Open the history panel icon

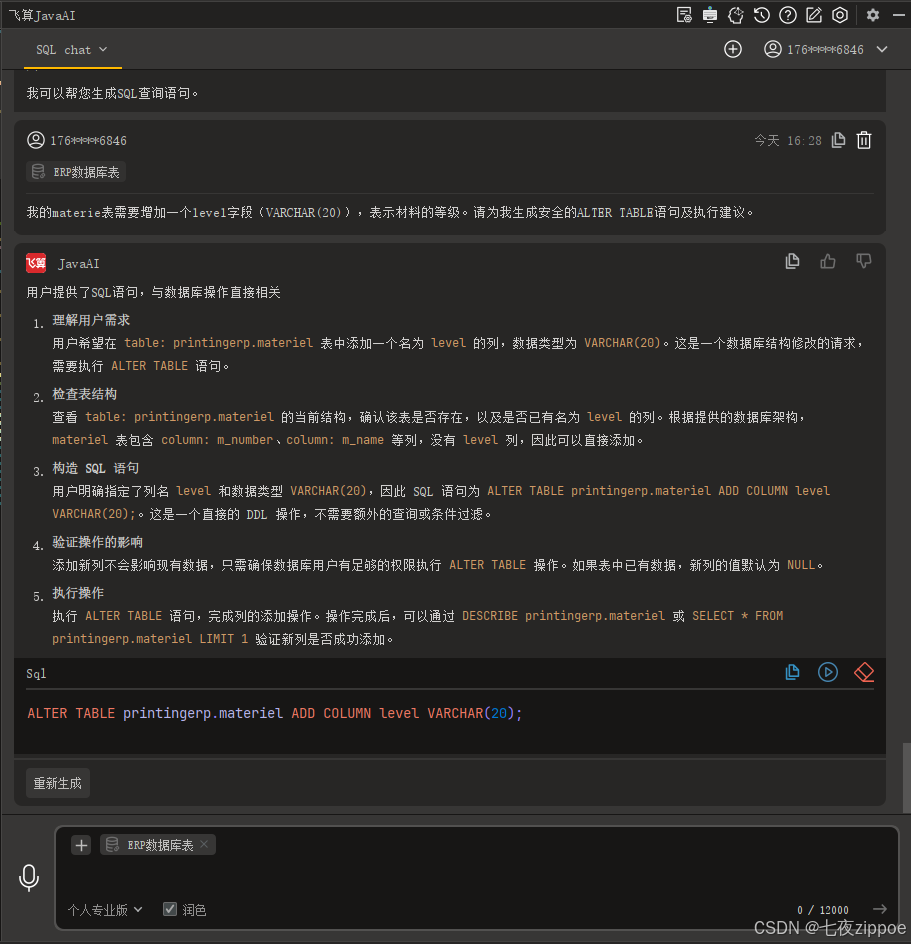tap(760, 15)
